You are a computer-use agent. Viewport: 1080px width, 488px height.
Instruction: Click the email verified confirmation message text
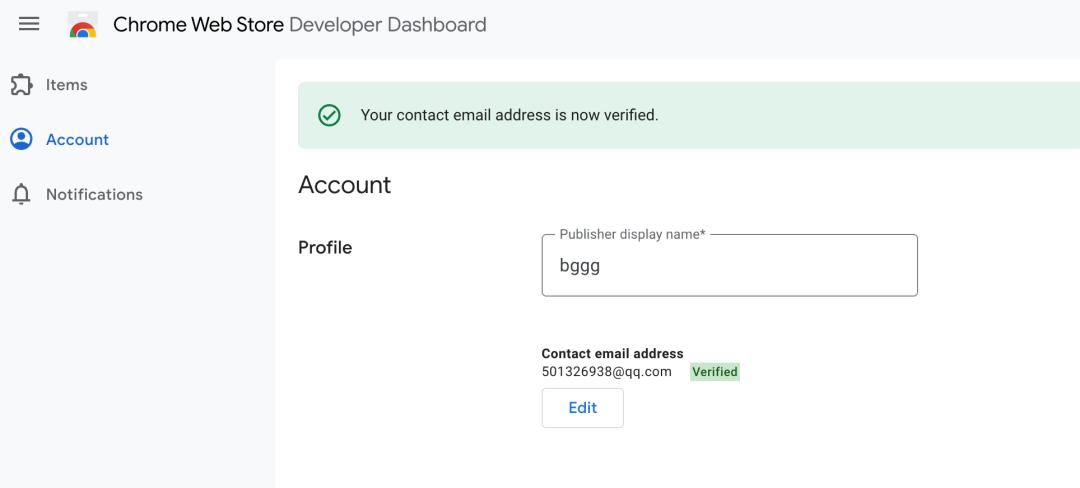[x=509, y=115]
